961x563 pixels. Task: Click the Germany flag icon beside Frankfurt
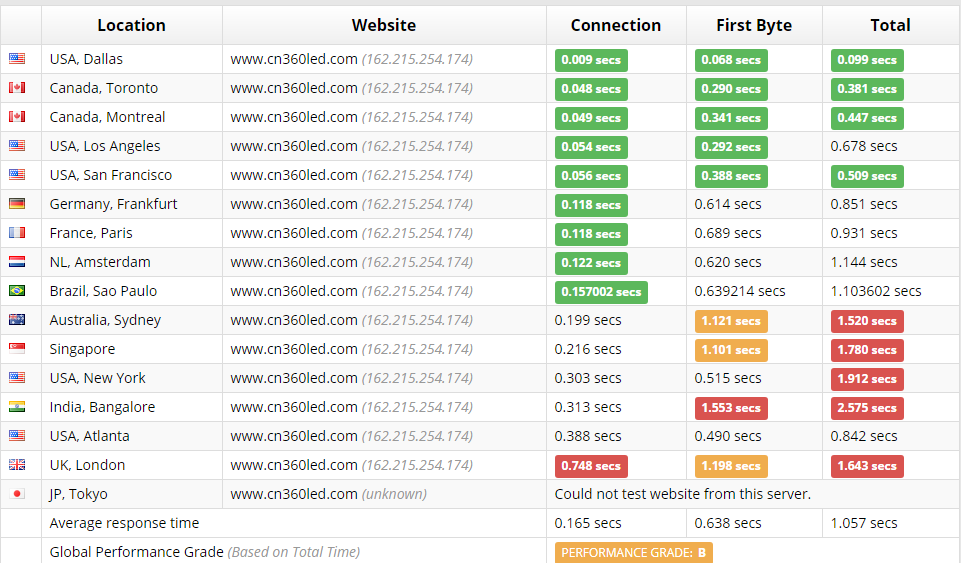17,203
